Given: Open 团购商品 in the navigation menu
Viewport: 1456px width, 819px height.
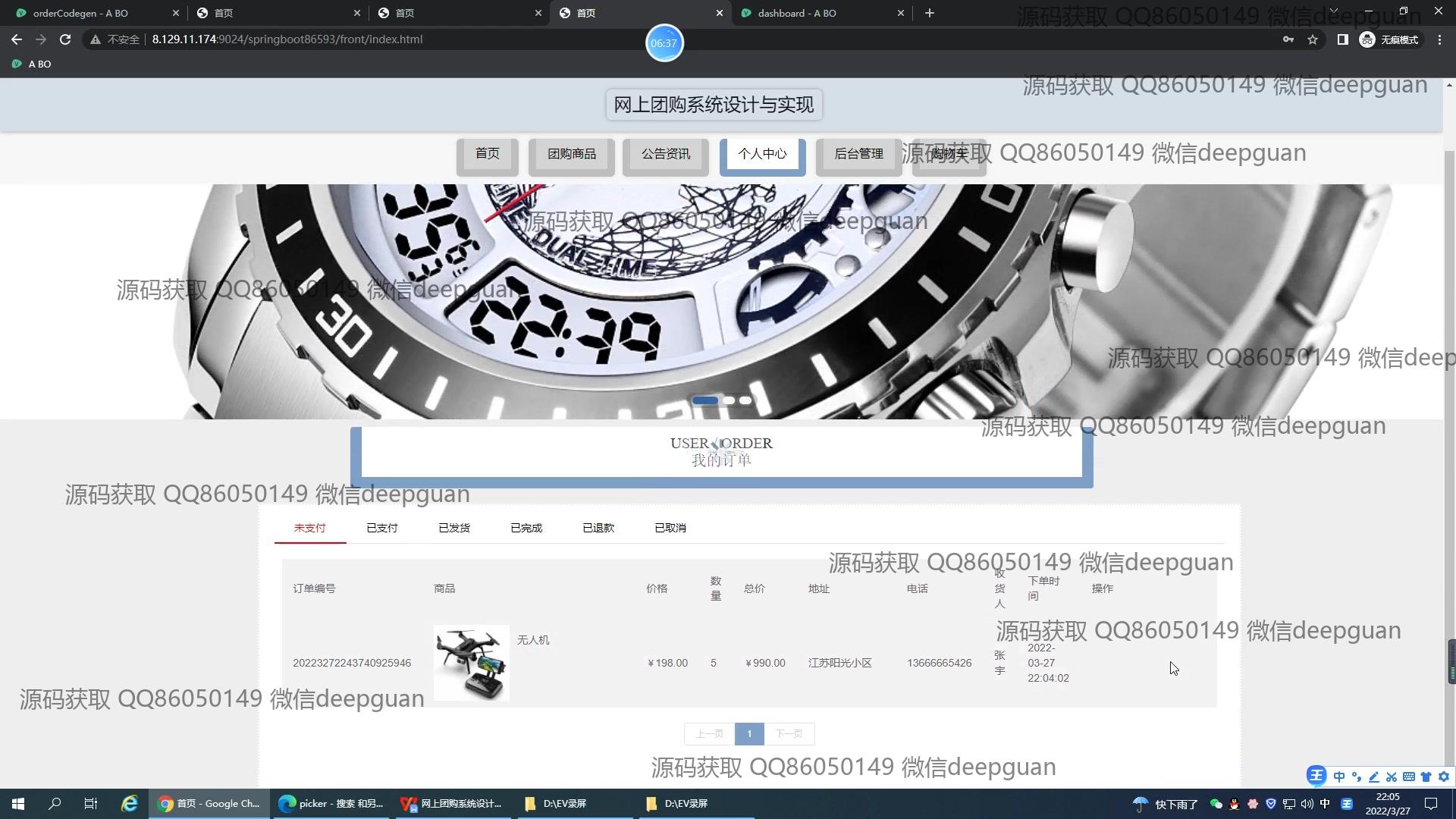Looking at the screenshot, I should pyautogui.click(x=571, y=154).
